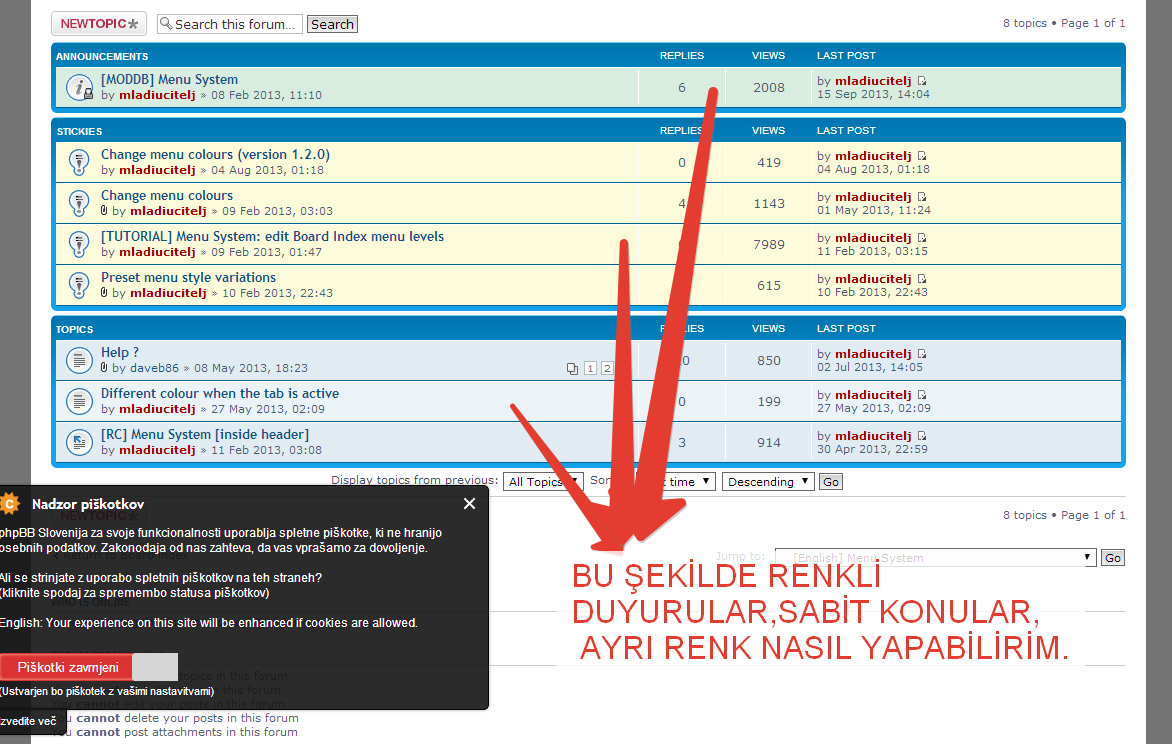This screenshot has height=744, width=1172.
Task: Click topic icon beside Help ?
Action: click(78, 360)
